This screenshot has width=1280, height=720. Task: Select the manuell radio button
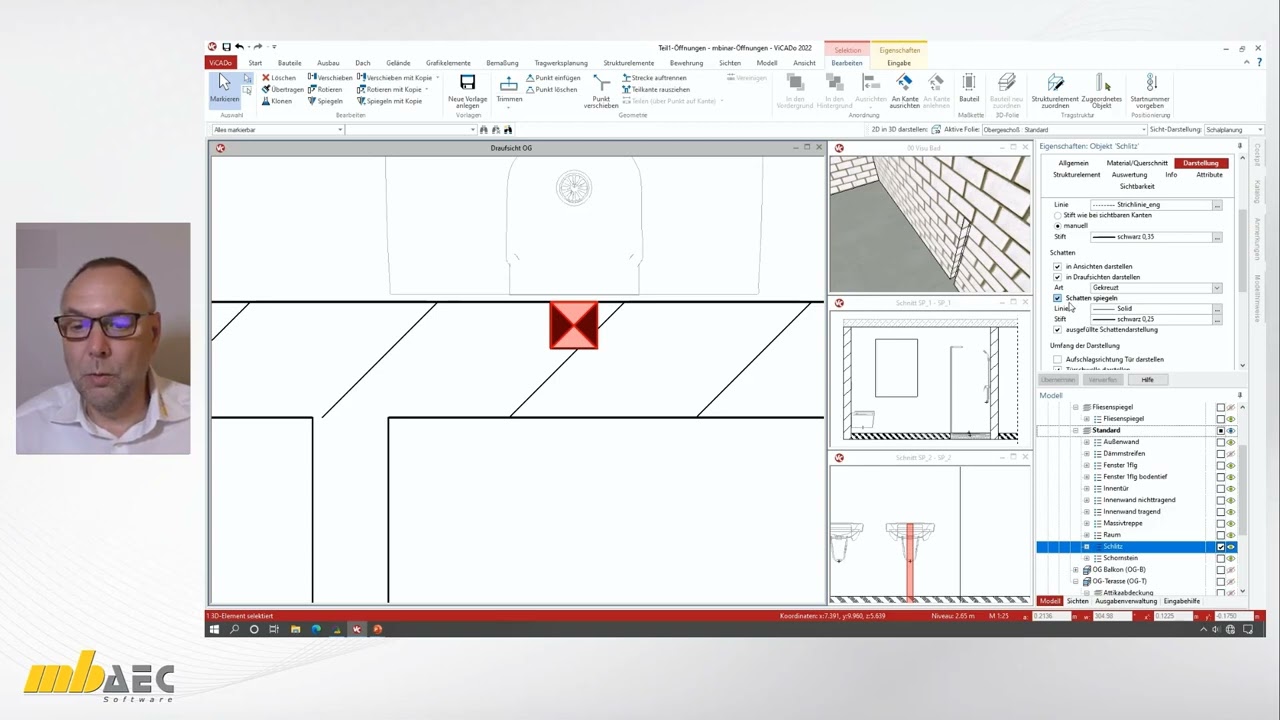pos(1057,226)
